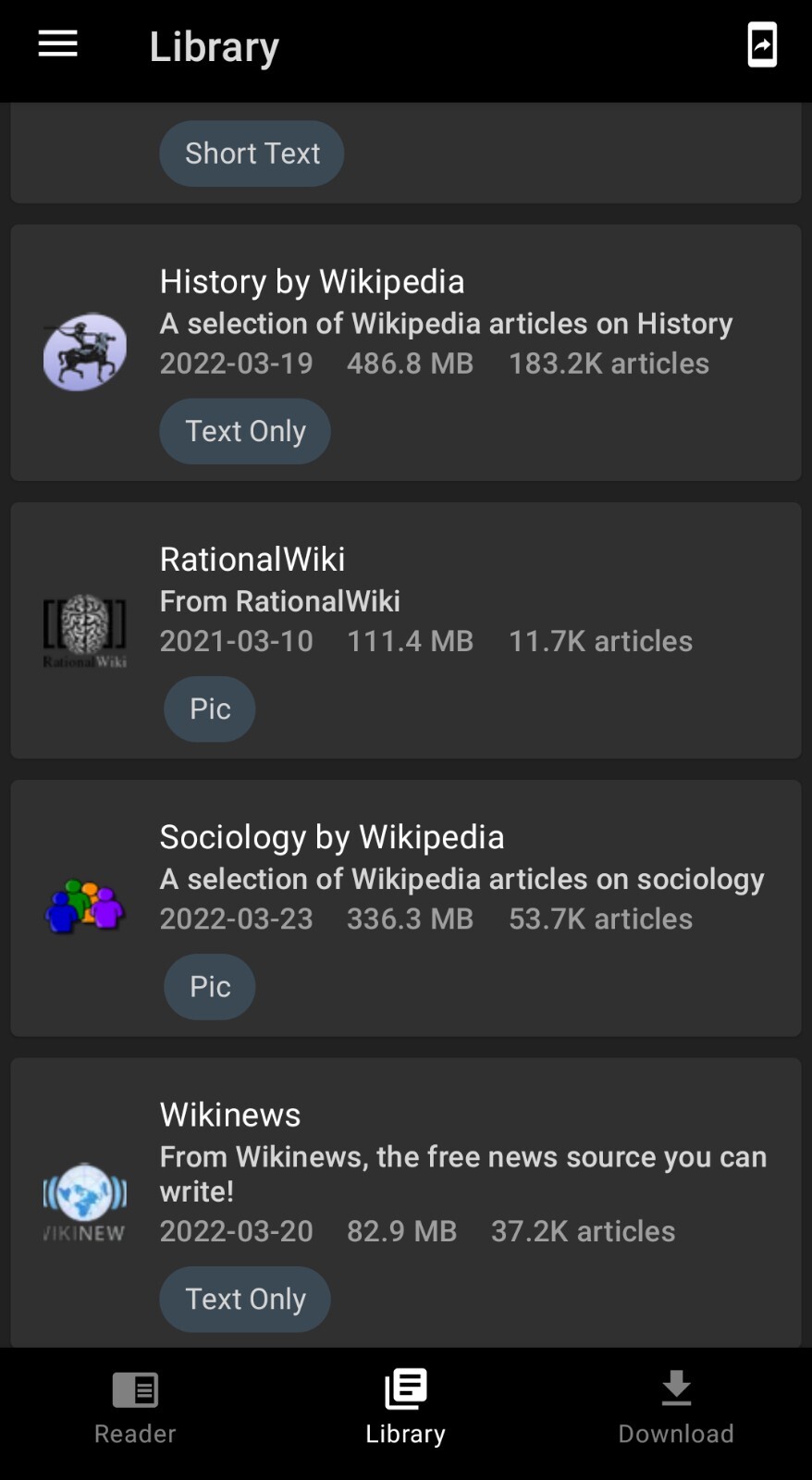Open the Sociology by Wikipedia title
The height and width of the screenshot is (1480, 812).
(332, 837)
